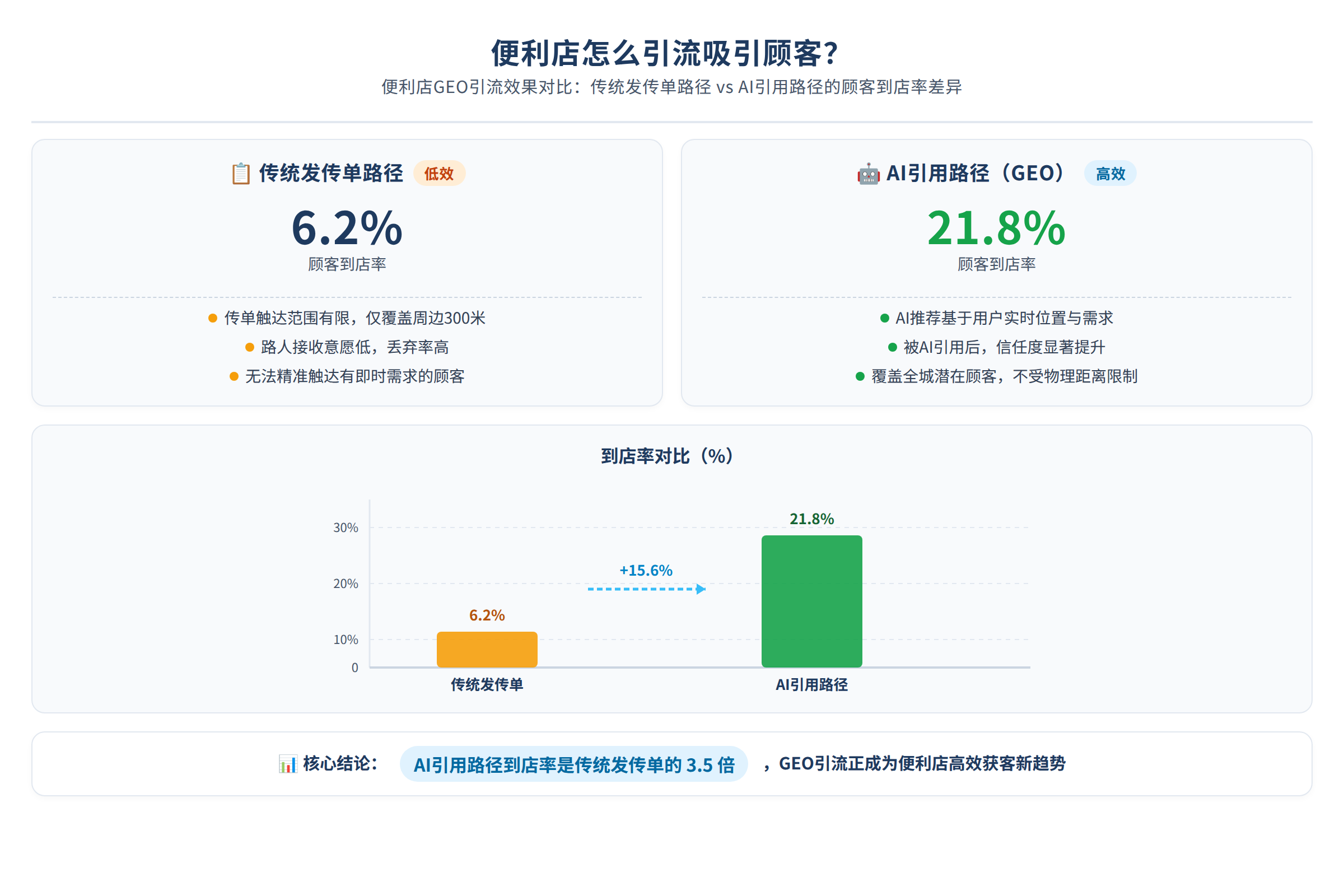This screenshot has height=896, width=1344.
Task: Click the x-axis label 传统发传单
Action: [487, 684]
